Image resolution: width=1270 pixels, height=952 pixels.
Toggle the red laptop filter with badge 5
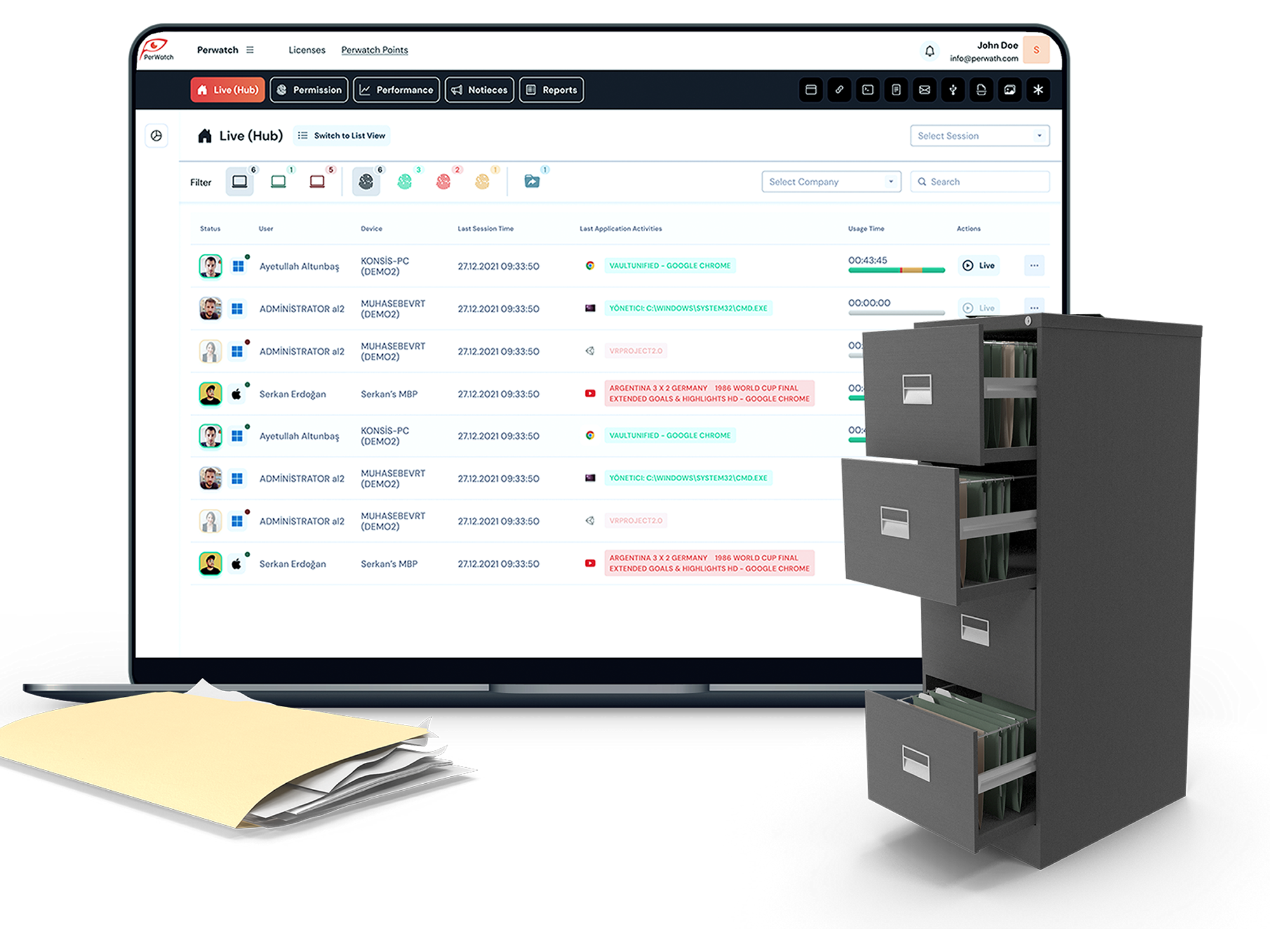pos(317,182)
